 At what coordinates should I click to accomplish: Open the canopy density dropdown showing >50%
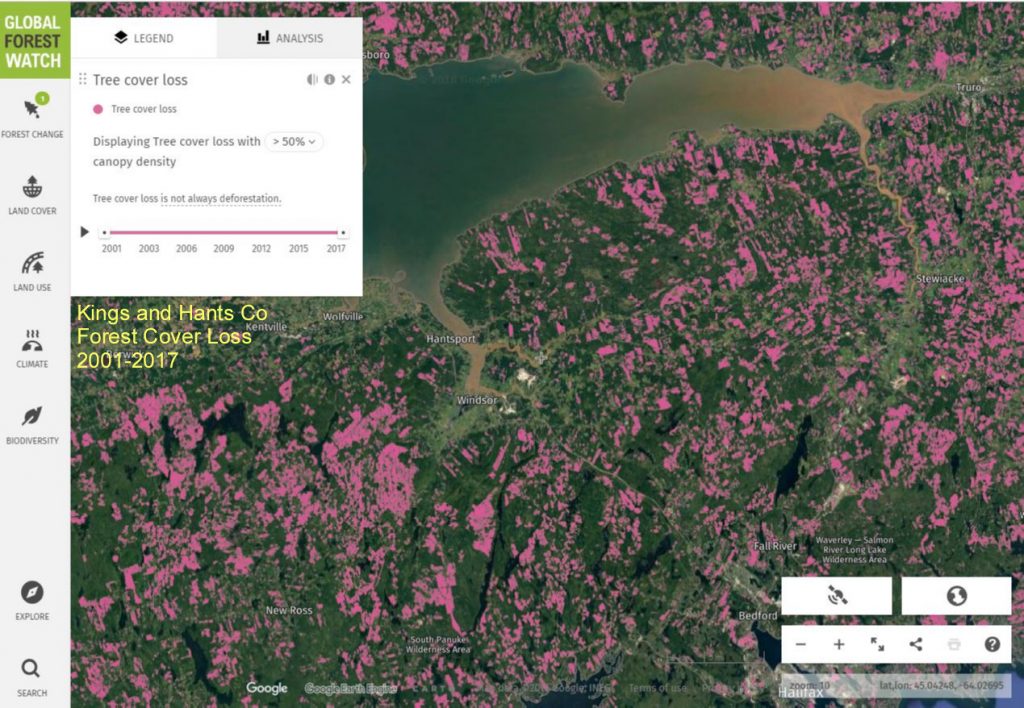click(295, 142)
